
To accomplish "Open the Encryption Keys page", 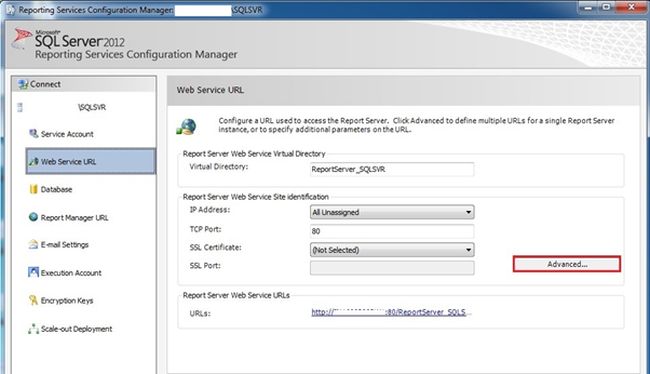I will 67,301.
